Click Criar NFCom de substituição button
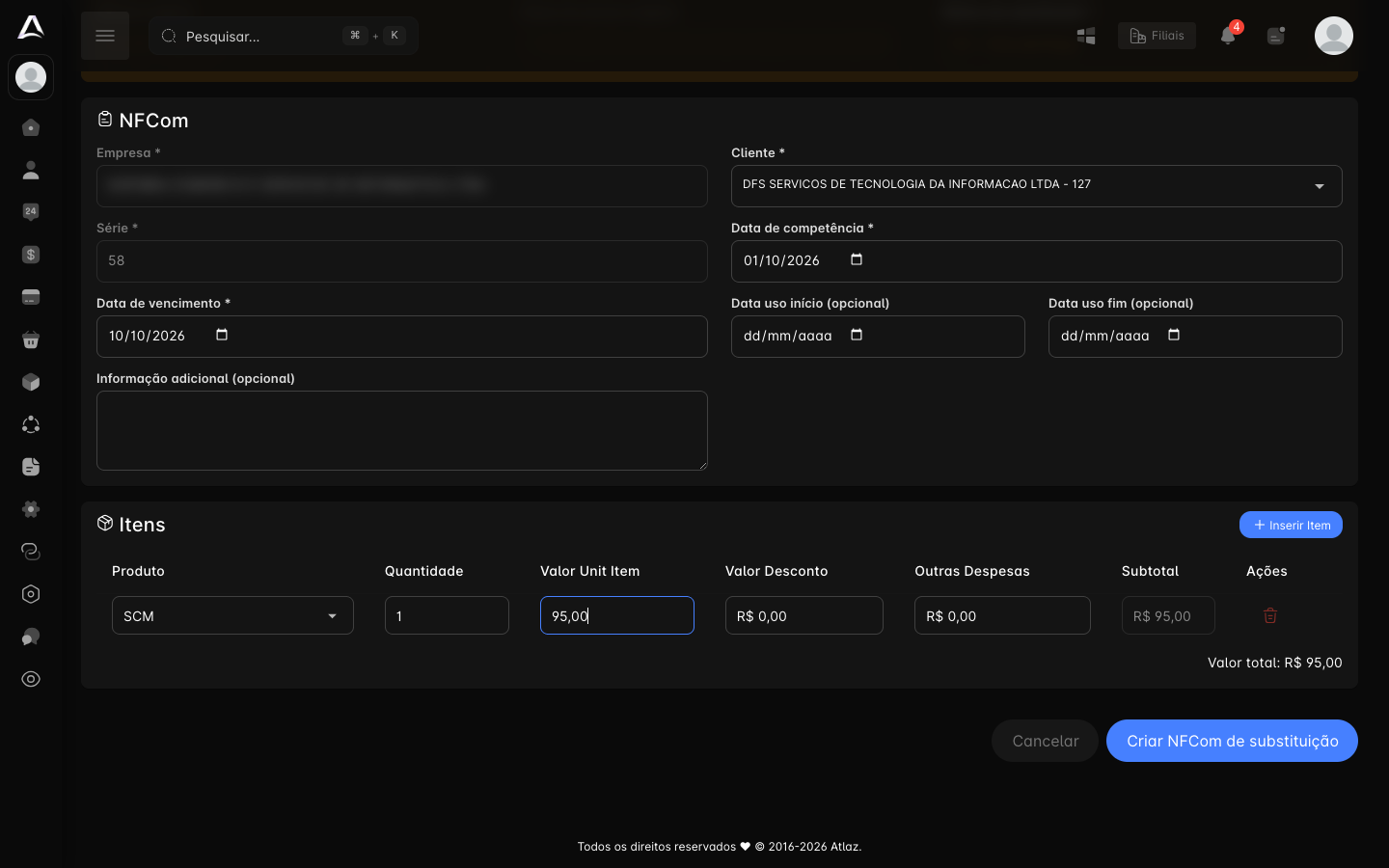1389x868 pixels. [1232, 741]
